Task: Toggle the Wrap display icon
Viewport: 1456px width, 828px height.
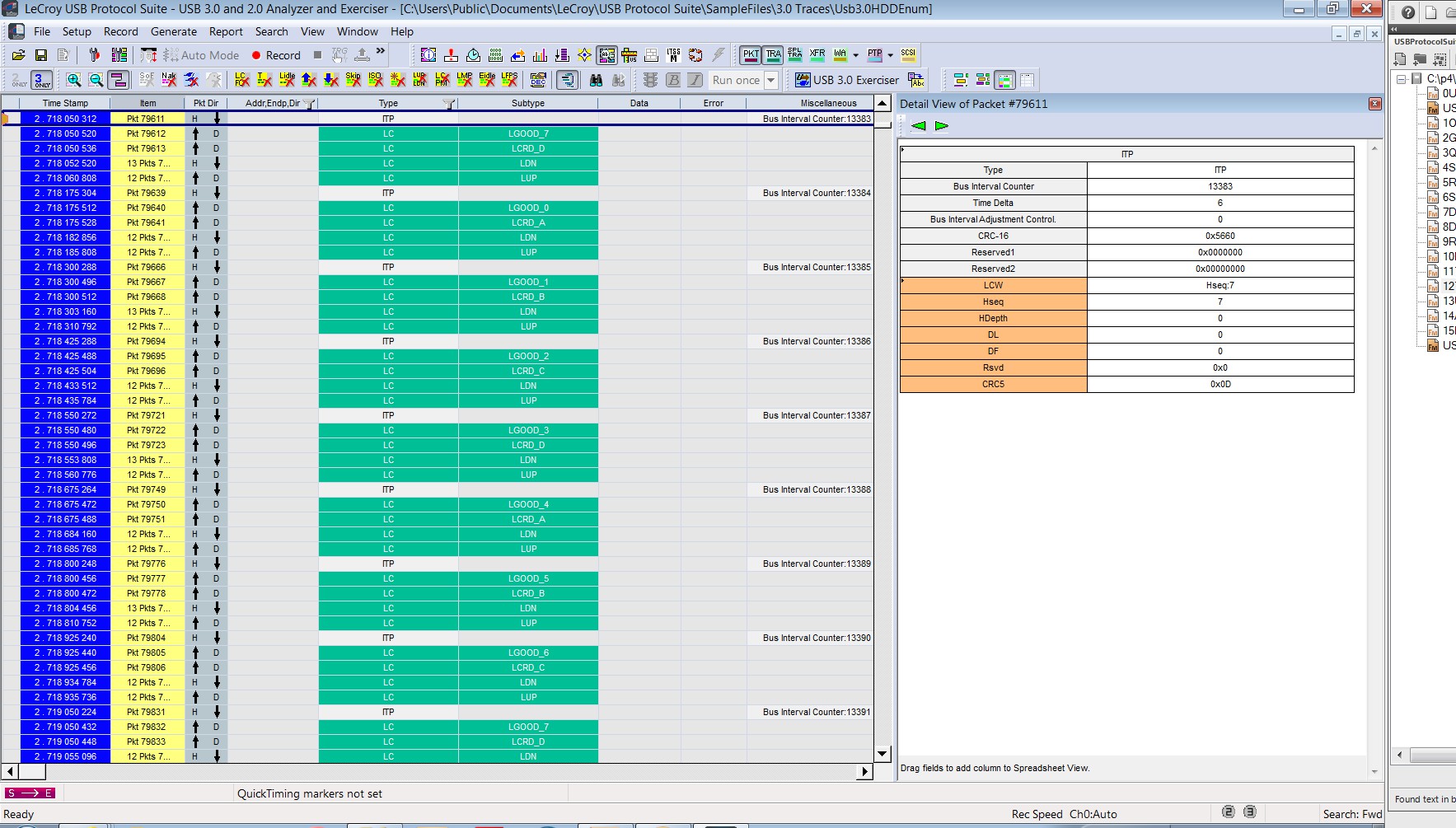Action: tap(118, 80)
